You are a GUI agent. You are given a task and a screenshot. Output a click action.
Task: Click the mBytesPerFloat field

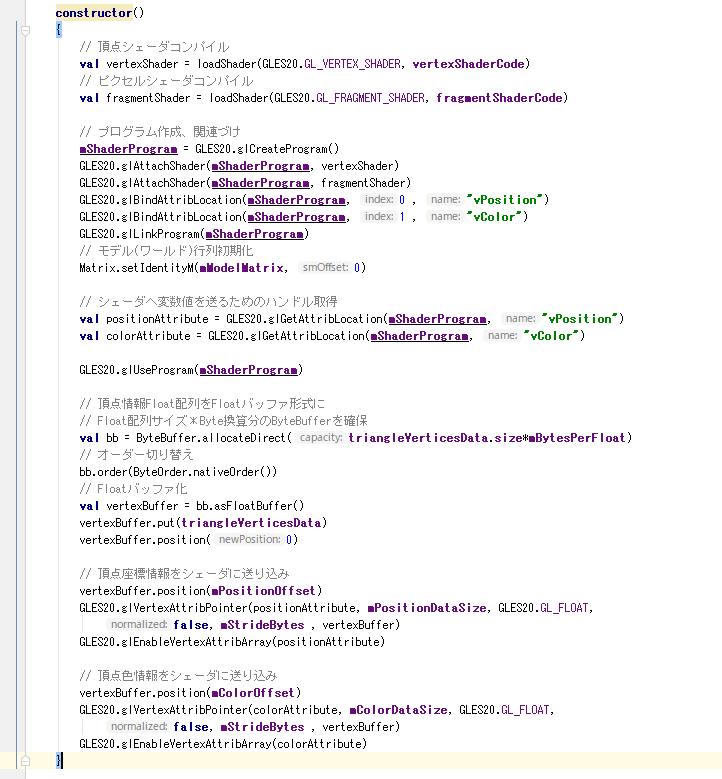tap(577, 438)
